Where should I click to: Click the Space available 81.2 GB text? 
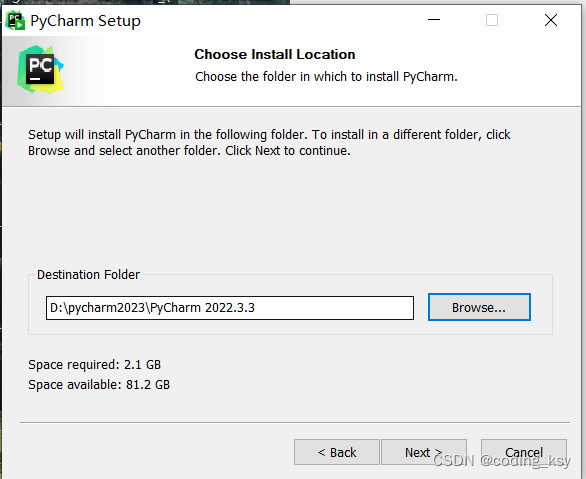[99, 384]
